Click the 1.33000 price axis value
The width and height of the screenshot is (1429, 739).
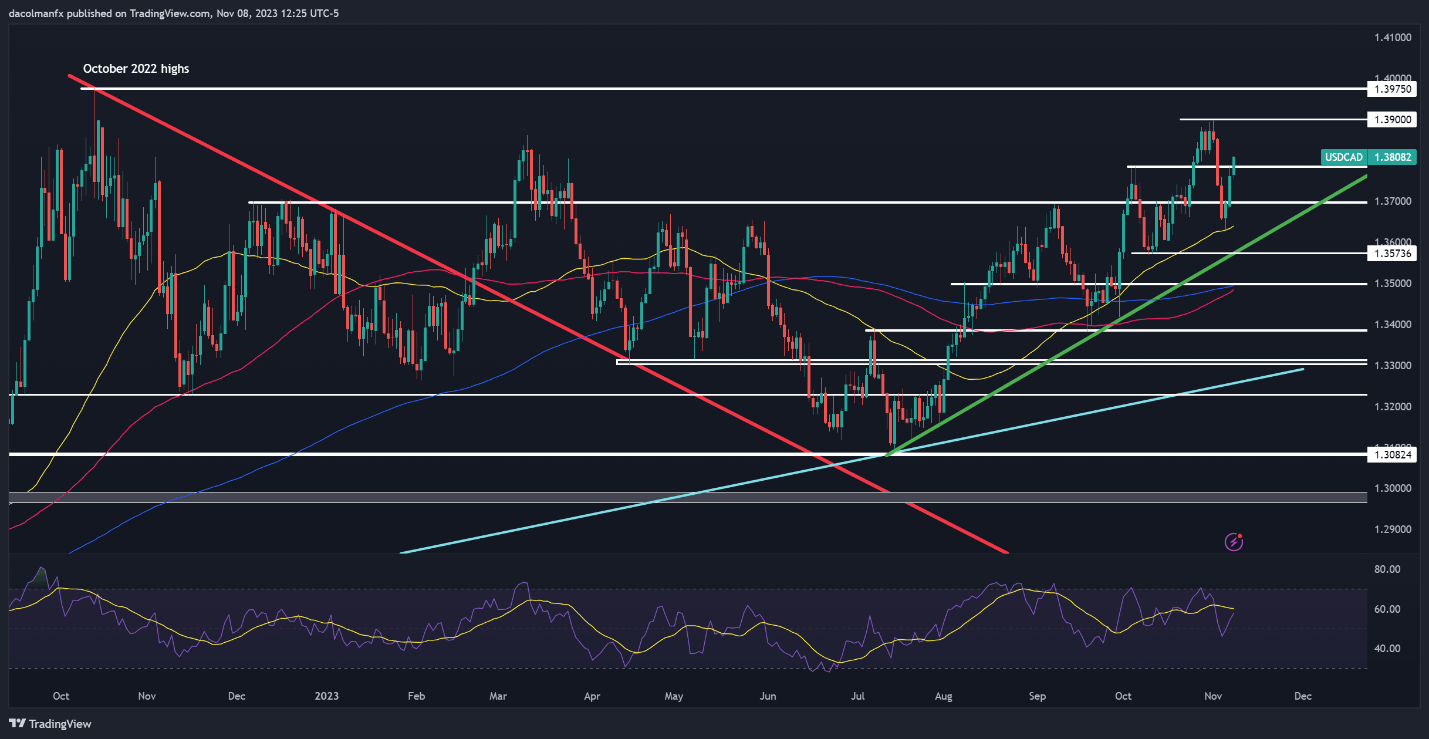click(1392, 365)
